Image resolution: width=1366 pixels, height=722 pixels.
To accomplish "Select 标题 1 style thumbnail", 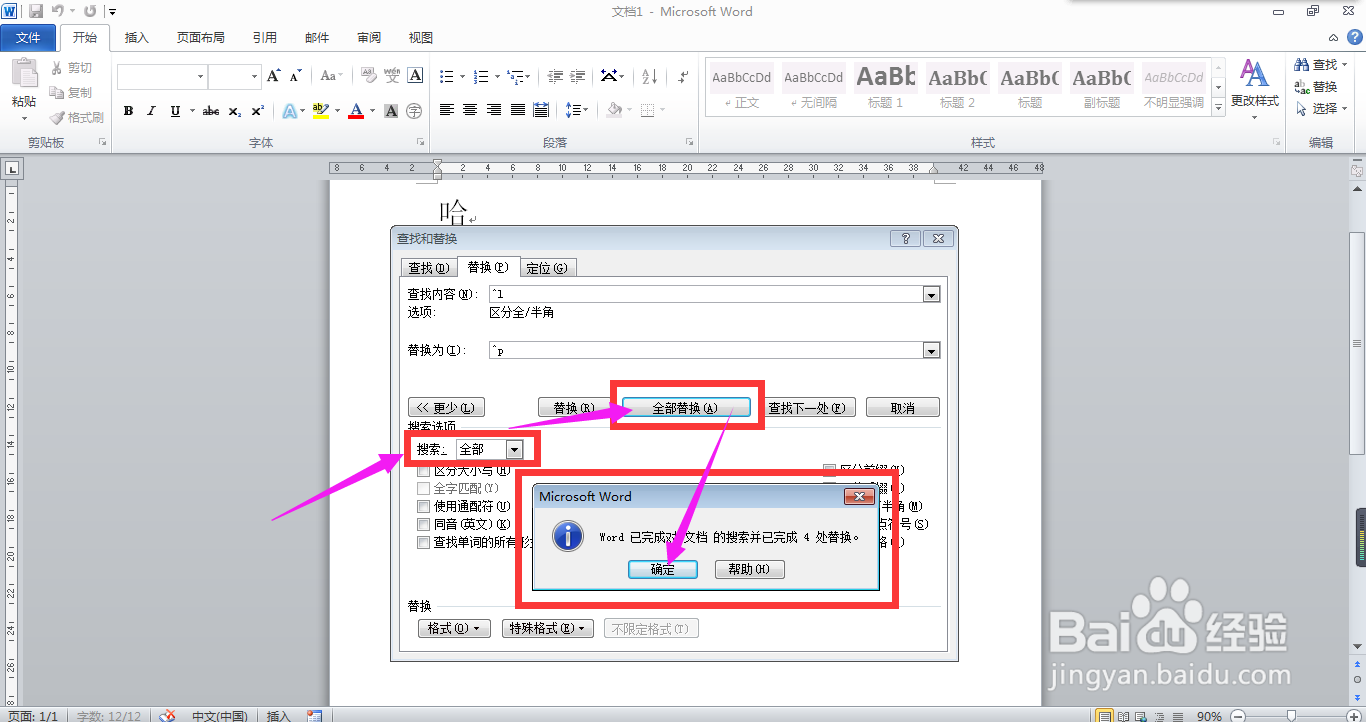I will (885, 87).
